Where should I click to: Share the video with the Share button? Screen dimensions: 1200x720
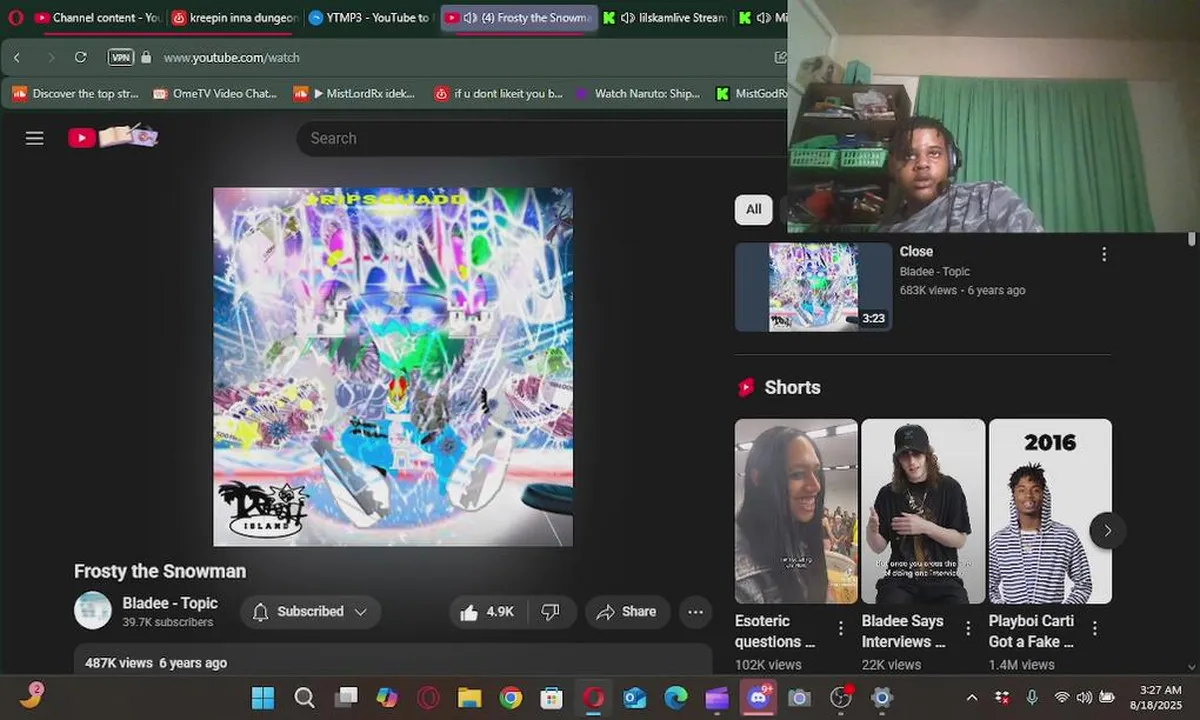(x=627, y=612)
